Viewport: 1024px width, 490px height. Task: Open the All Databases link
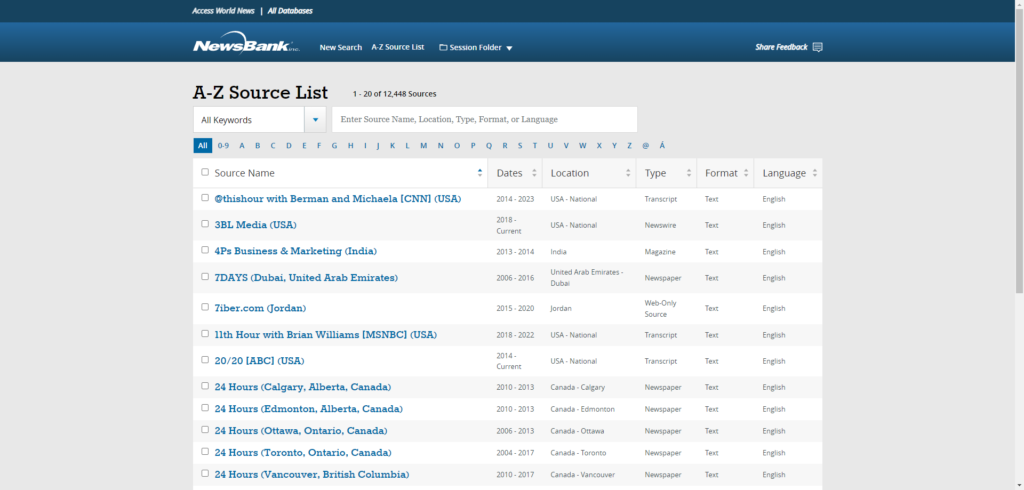click(x=290, y=11)
